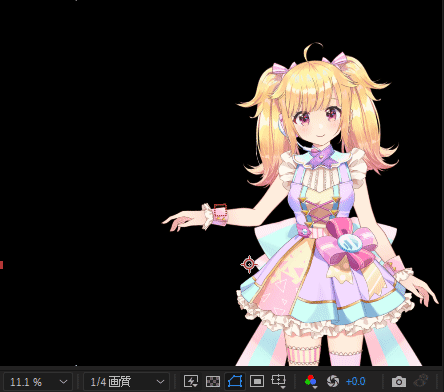Click the chevron beside 11.1 %

click(x=63, y=382)
